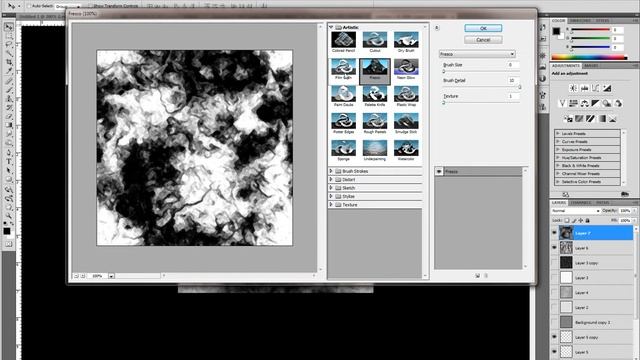Add a Hue/Saturation adjustment icon
The height and width of the screenshot is (360, 640).
(573, 104)
